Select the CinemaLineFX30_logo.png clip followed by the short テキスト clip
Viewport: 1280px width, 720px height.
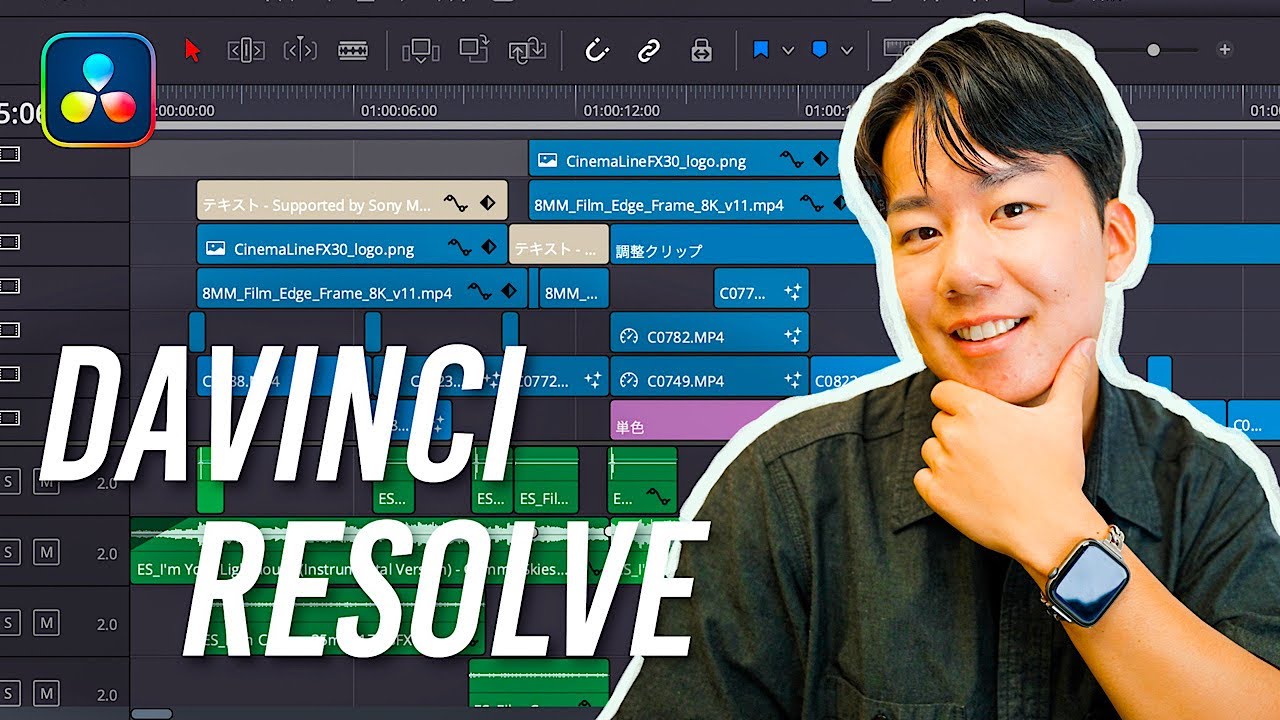(x=352, y=245)
